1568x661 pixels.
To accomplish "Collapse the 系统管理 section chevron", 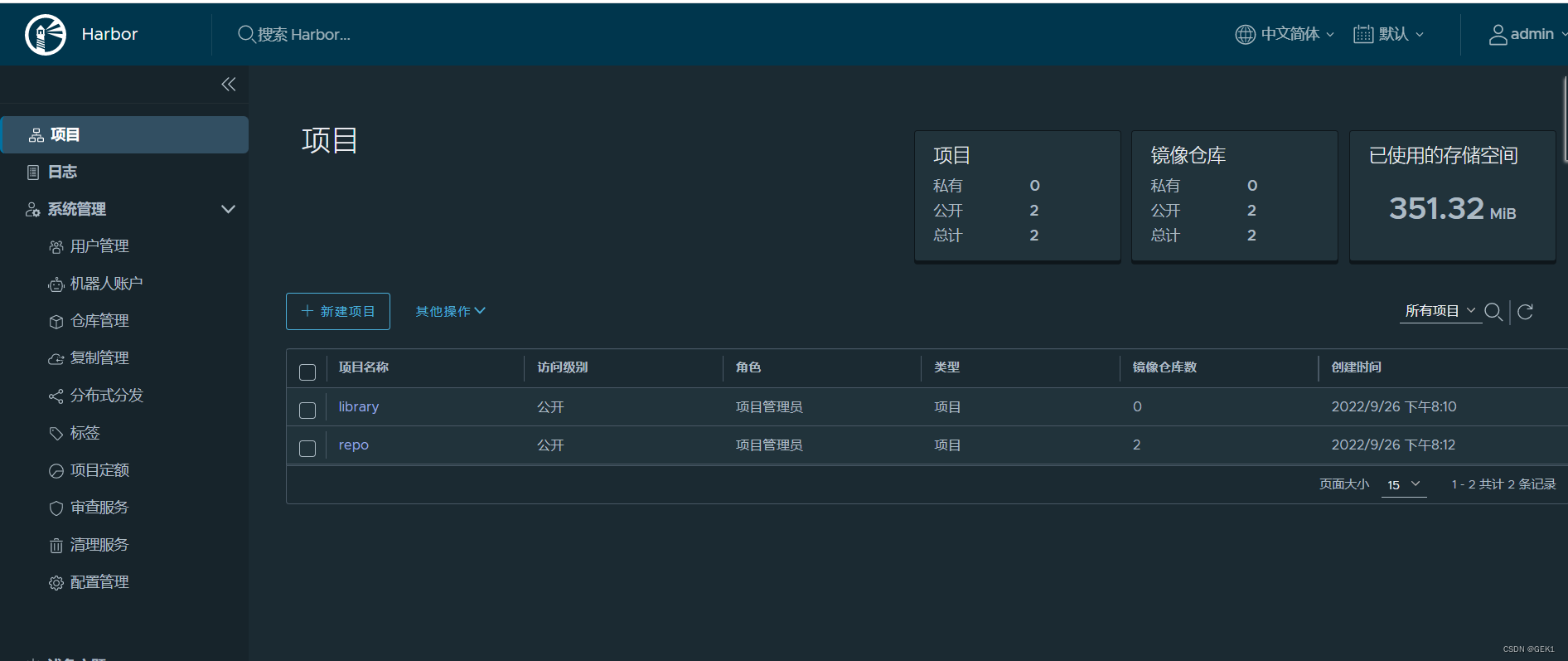I will click(228, 209).
